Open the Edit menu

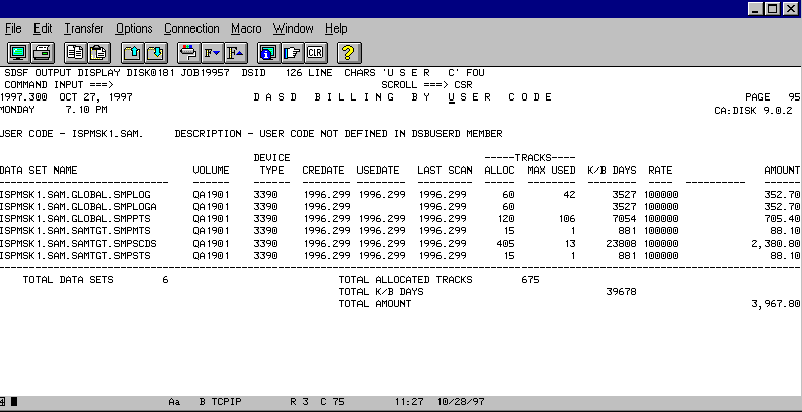point(43,29)
